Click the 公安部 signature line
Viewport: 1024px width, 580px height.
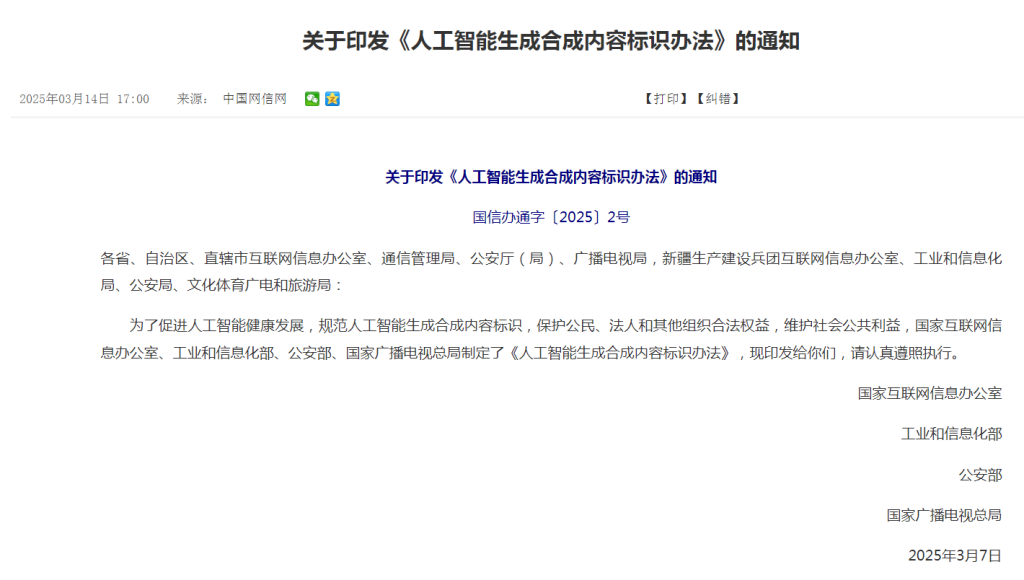click(x=979, y=475)
